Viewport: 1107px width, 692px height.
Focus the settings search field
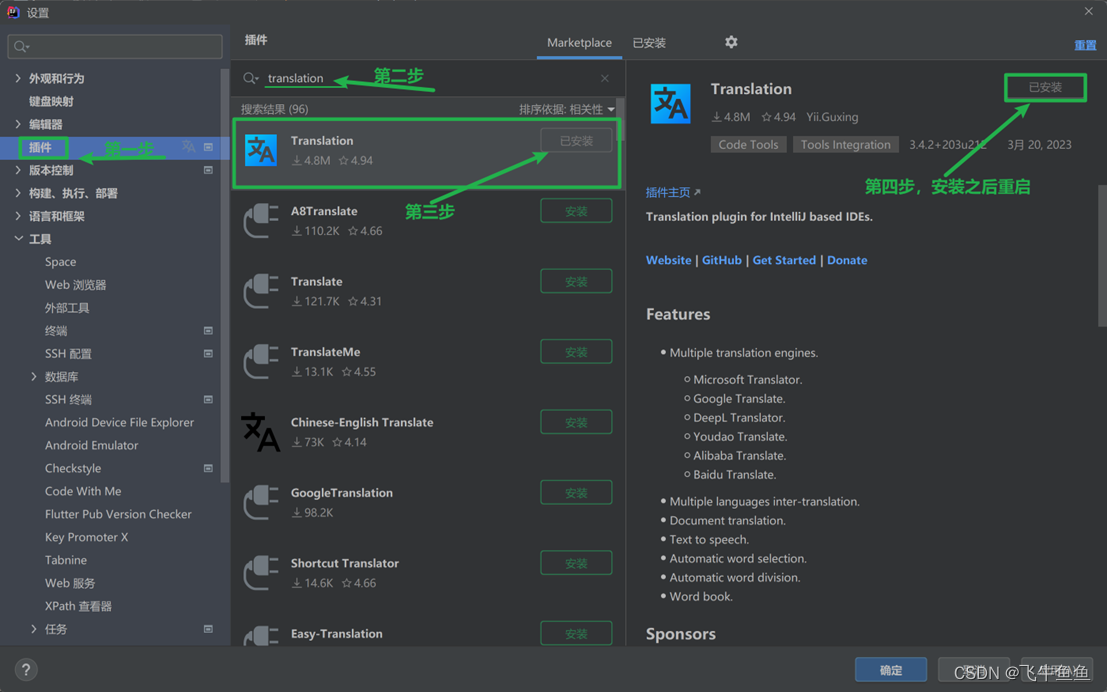point(115,47)
